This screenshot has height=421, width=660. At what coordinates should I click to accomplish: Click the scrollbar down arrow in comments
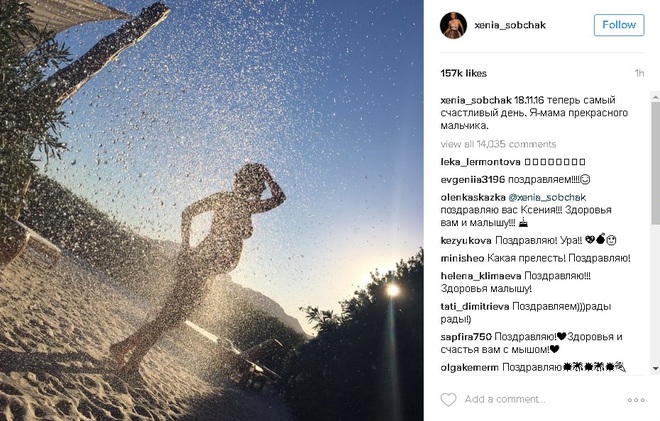click(655, 368)
